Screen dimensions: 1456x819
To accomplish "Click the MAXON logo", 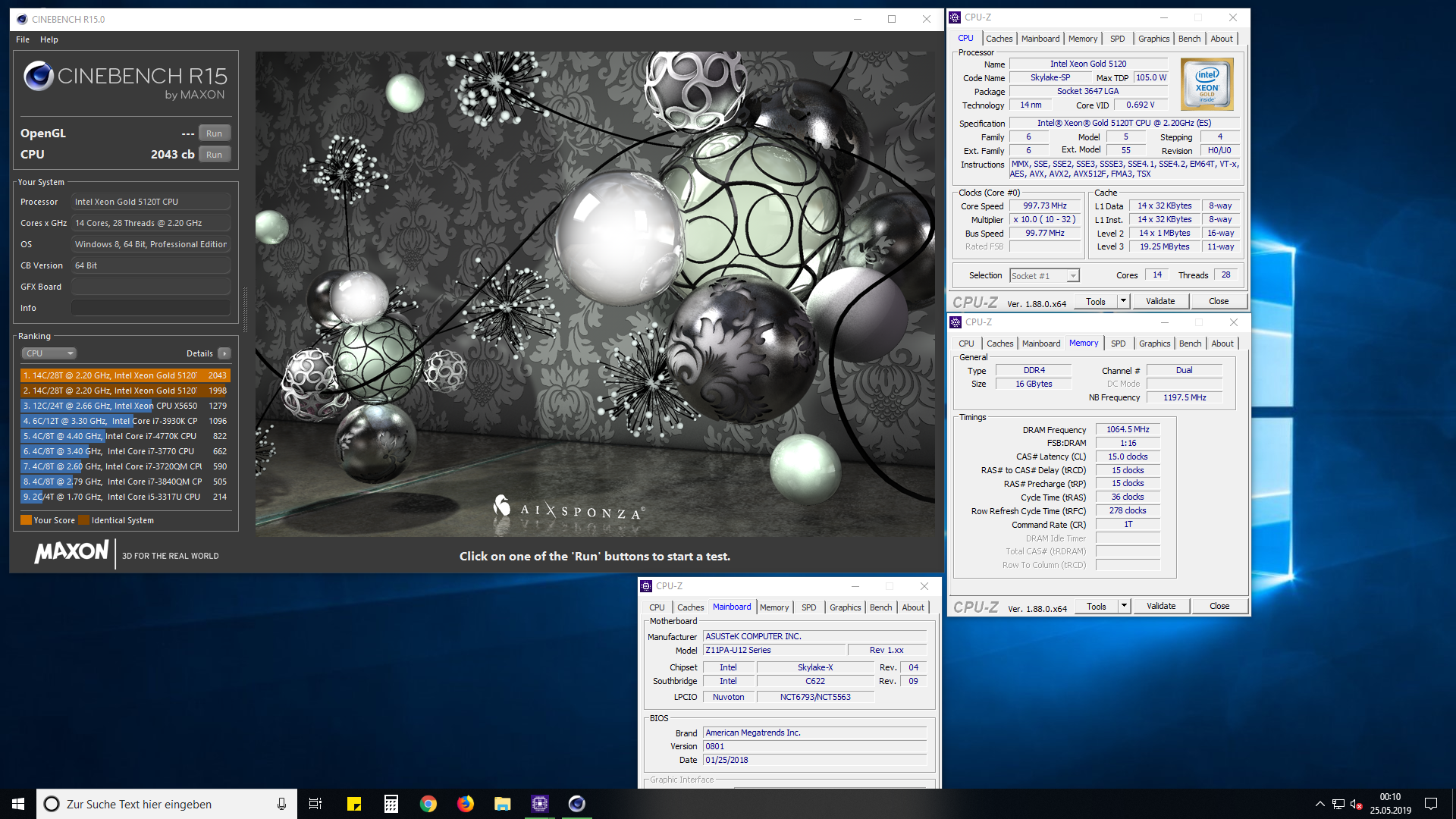I will point(71,551).
